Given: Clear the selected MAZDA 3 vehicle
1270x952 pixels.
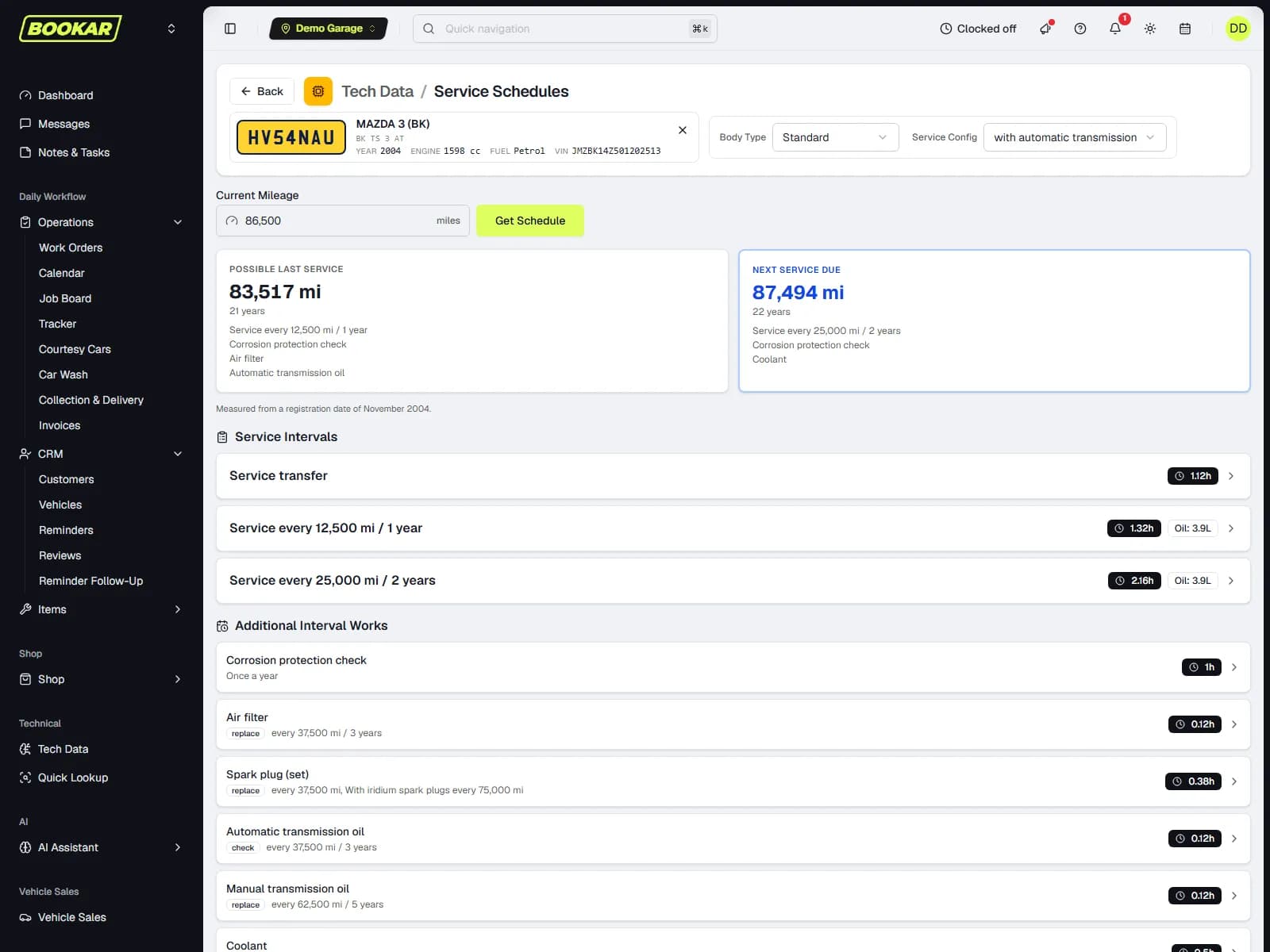Looking at the screenshot, I should (683, 130).
